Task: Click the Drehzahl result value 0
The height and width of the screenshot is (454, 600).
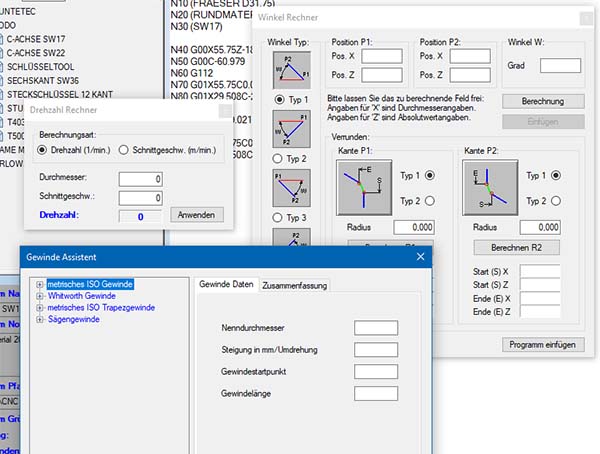Action: [x=140, y=217]
